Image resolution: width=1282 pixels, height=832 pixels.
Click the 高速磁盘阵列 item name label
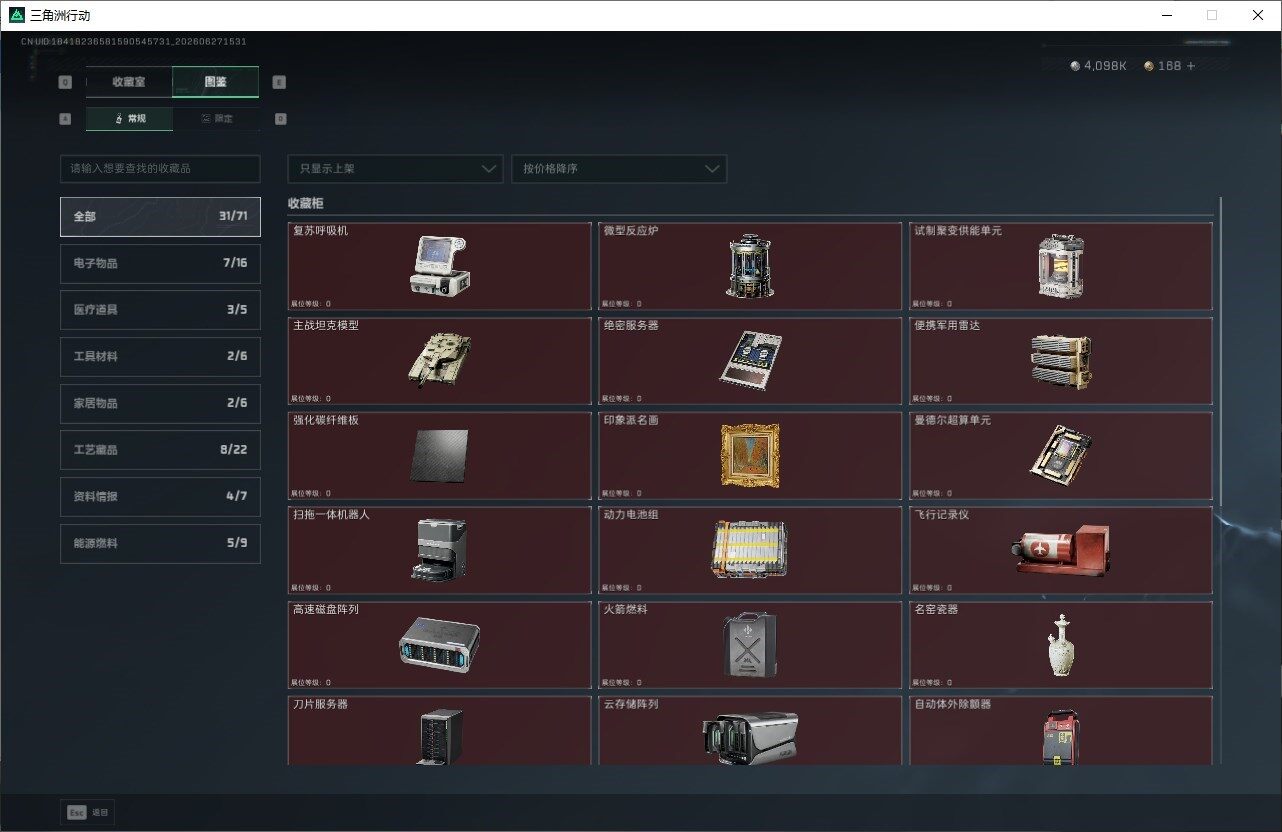[326, 609]
